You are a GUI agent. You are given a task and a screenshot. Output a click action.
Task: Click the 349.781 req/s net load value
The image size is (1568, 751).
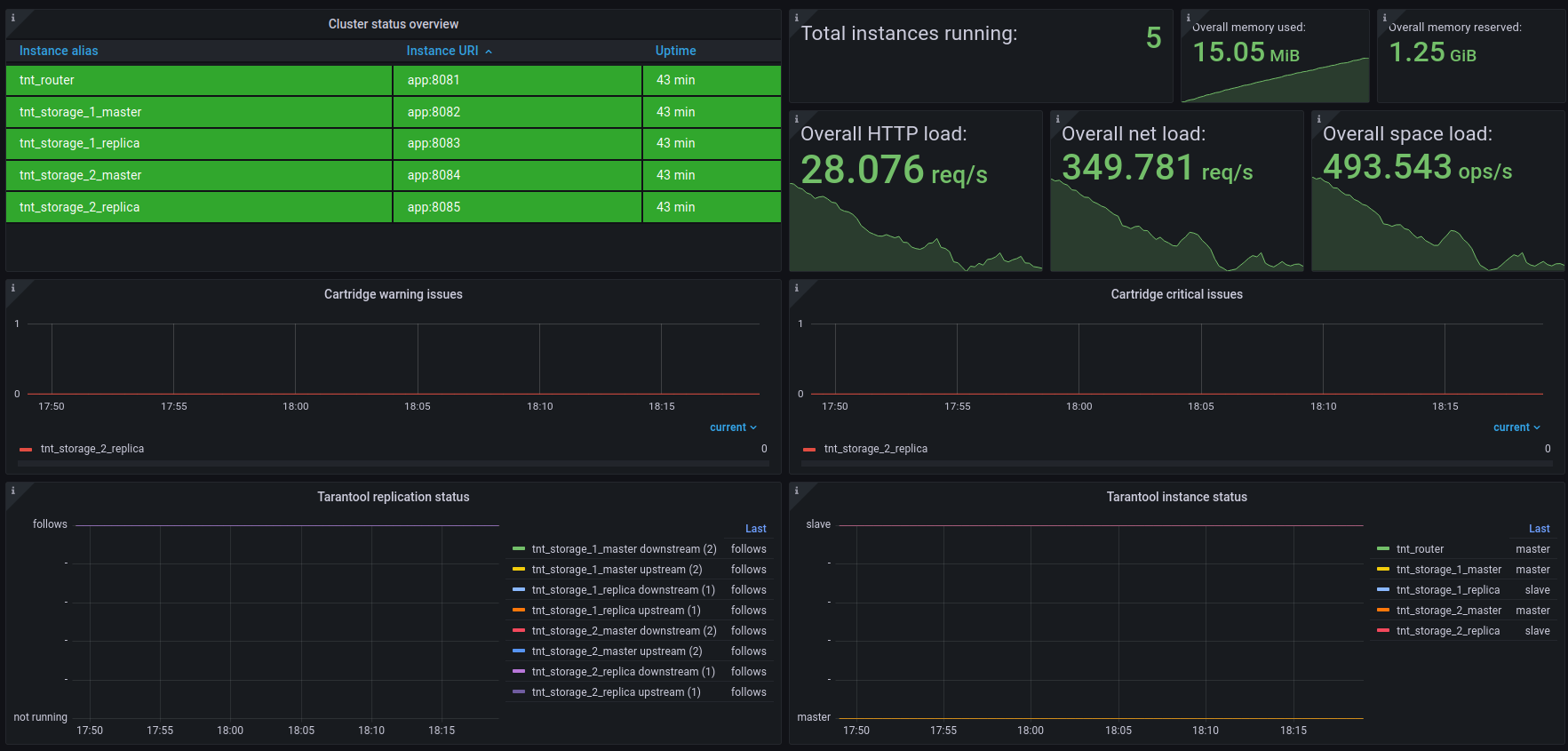point(1157,167)
